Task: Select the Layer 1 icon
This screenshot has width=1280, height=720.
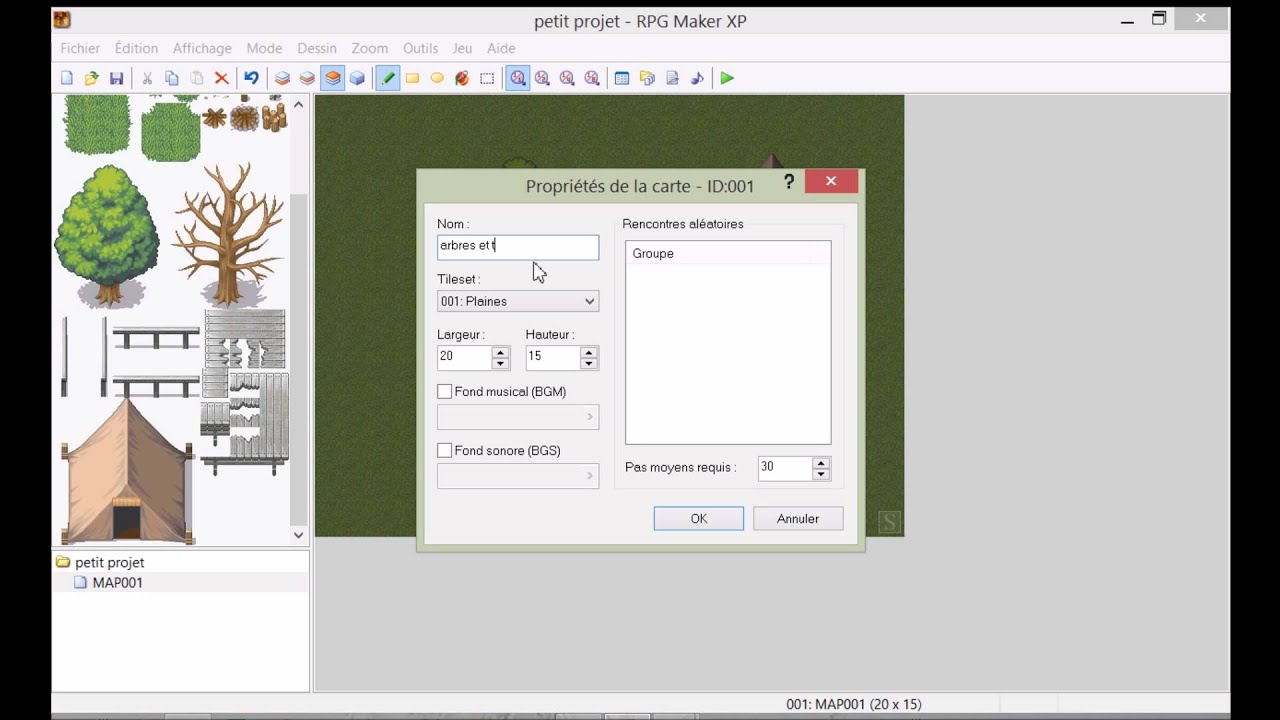Action: 282,78
